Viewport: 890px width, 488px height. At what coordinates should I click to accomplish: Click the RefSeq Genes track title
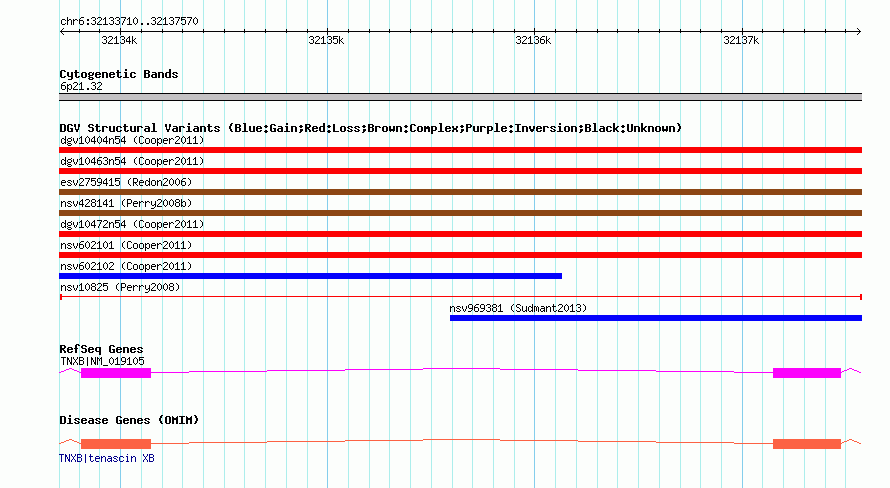[x=101, y=349]
